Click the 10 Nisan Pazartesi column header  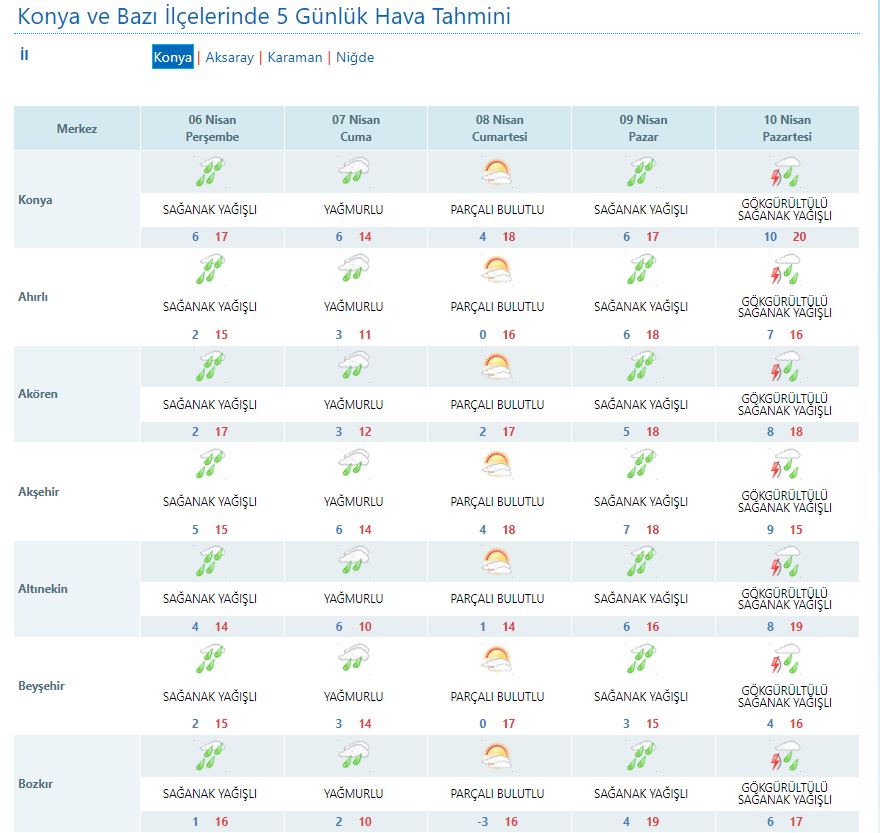coord(787,129)
